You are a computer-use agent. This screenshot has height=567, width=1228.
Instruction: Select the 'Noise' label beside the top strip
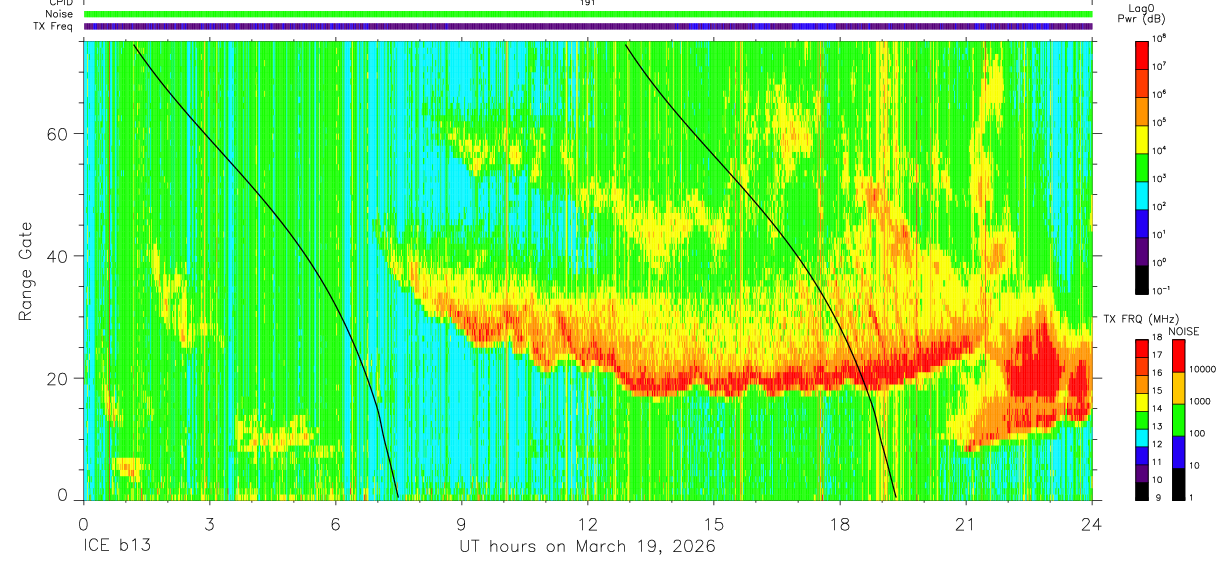point(58,14)
